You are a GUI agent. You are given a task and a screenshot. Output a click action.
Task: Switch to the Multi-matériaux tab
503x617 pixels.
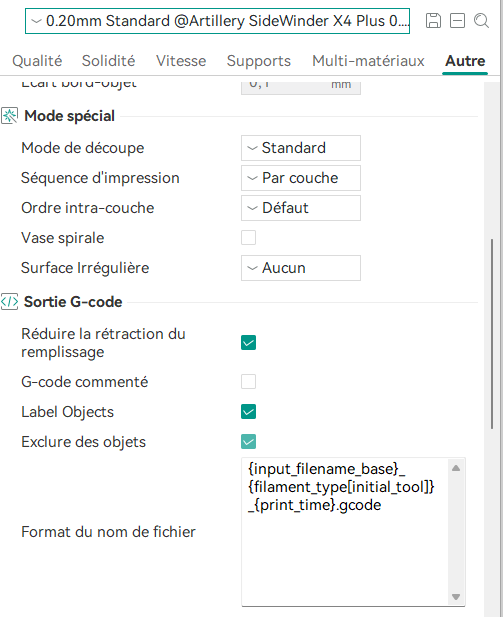pyautogui.click(x=368, y=61)
